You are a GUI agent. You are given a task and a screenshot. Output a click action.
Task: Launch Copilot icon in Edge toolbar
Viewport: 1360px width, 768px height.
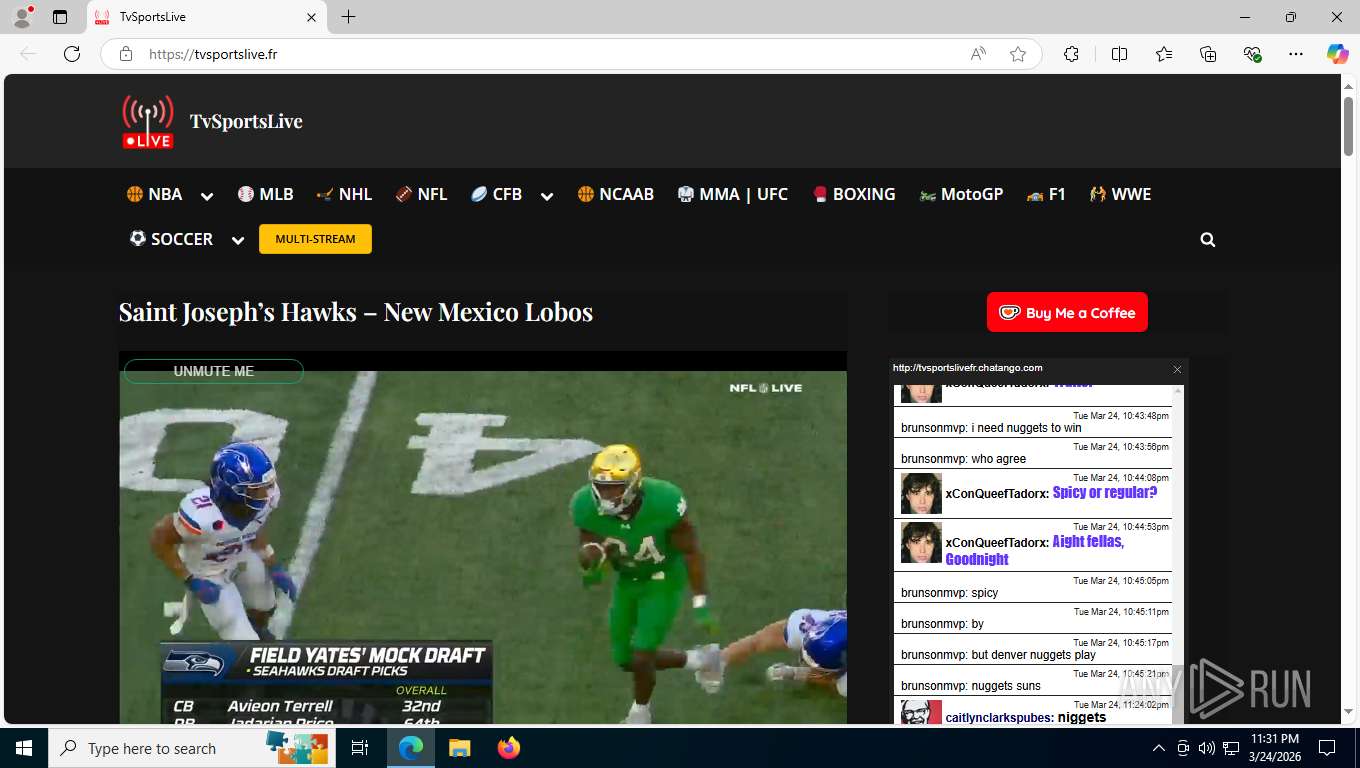[1338, 54]
